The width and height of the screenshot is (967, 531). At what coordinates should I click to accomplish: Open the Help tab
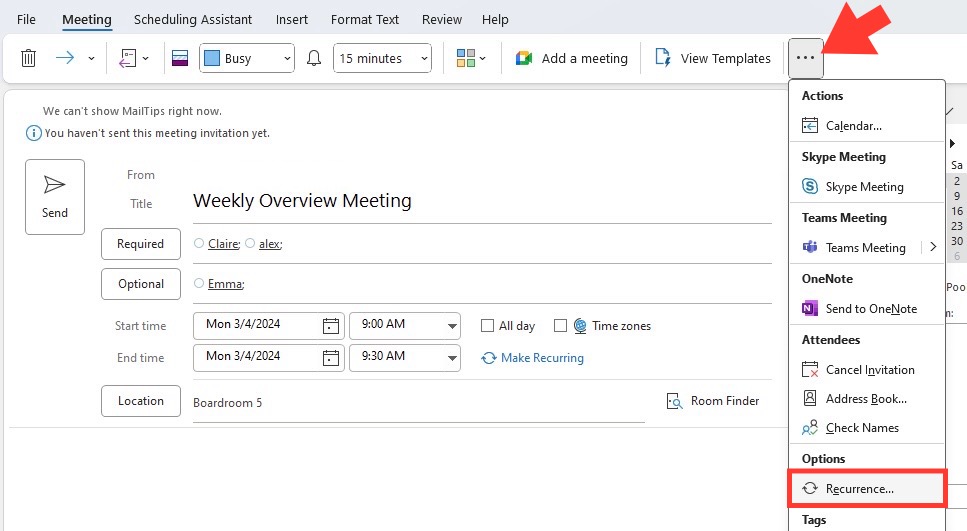click(x=495, y=20)
